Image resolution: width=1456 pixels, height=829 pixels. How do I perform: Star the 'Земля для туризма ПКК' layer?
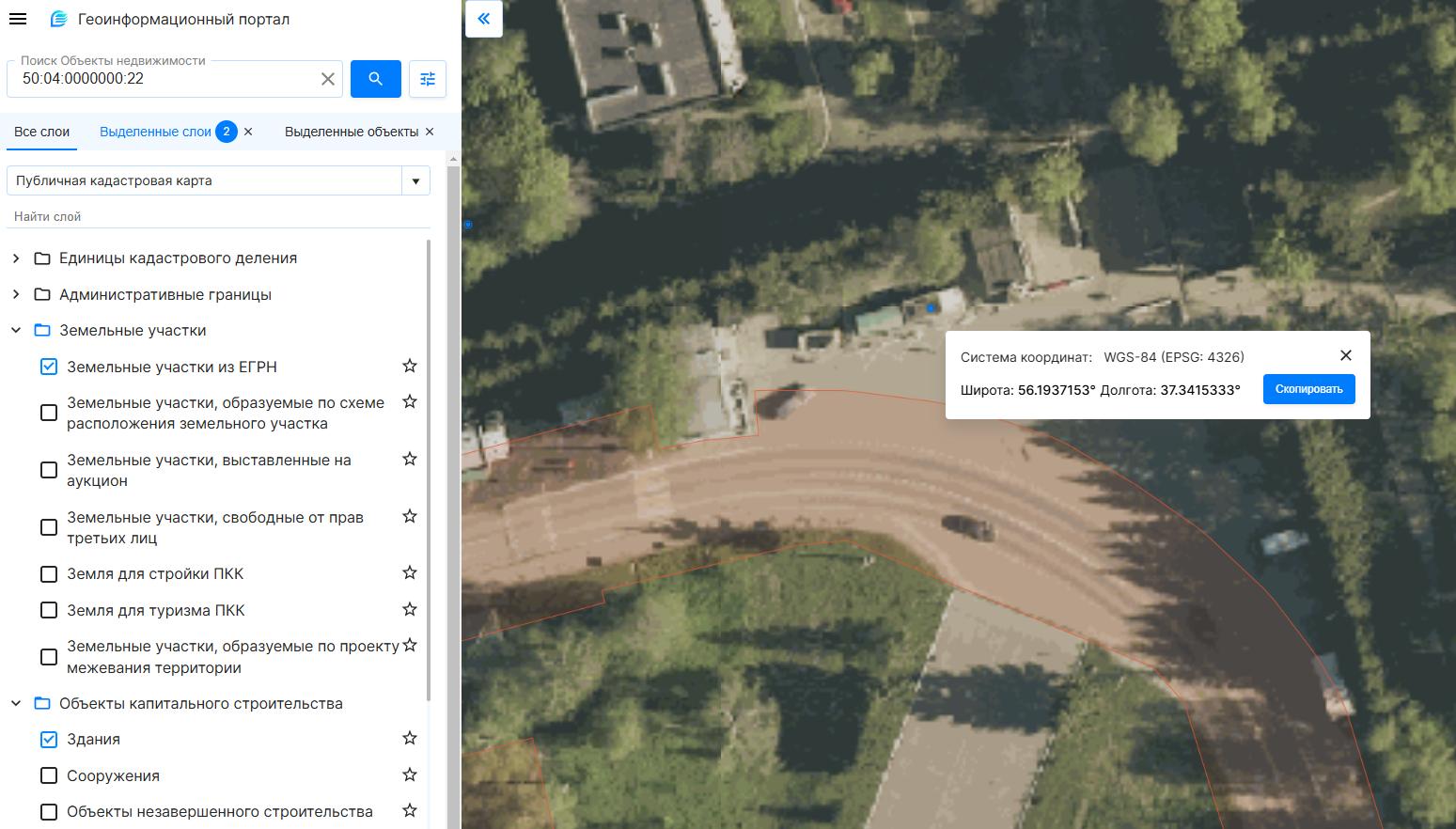pos(410,610)
